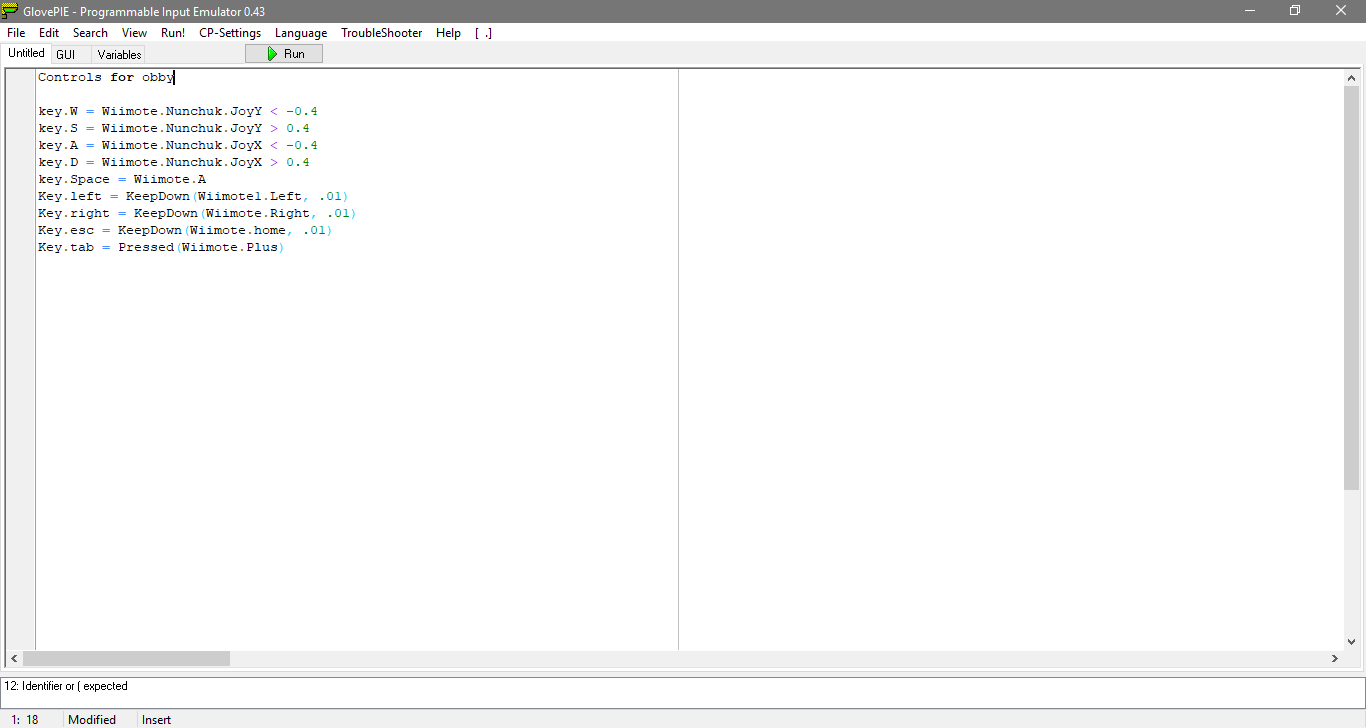Open the Language menu
The image size is (1366, 728).
click(300, 32)
